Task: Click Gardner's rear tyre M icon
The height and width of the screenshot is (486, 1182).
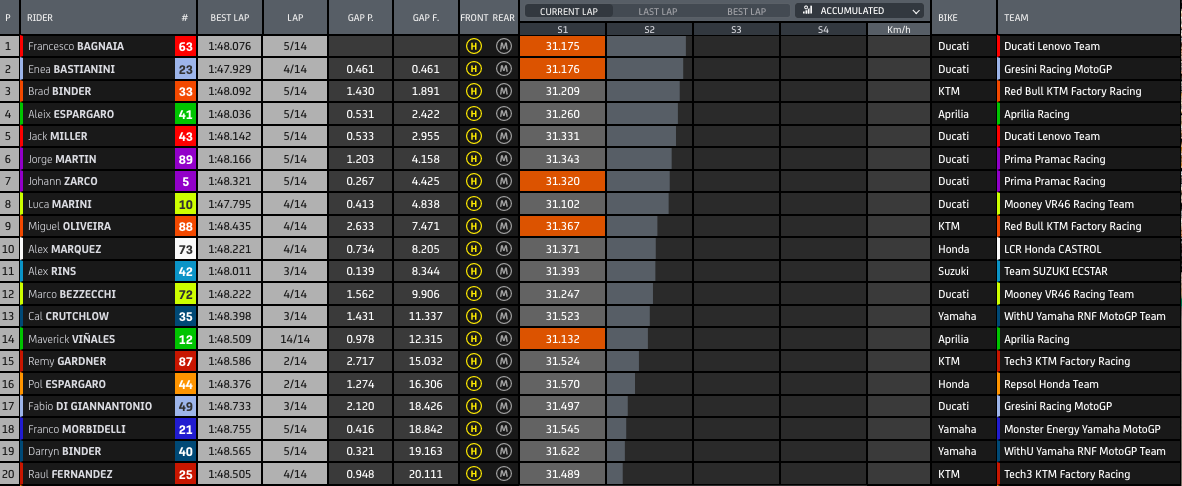Action: pyautogui.click(x=504, y=361)
